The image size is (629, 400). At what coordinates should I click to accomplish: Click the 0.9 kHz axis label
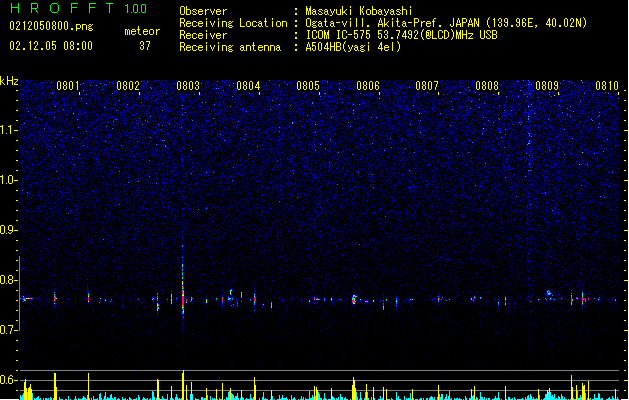click(x=9, y=230)
